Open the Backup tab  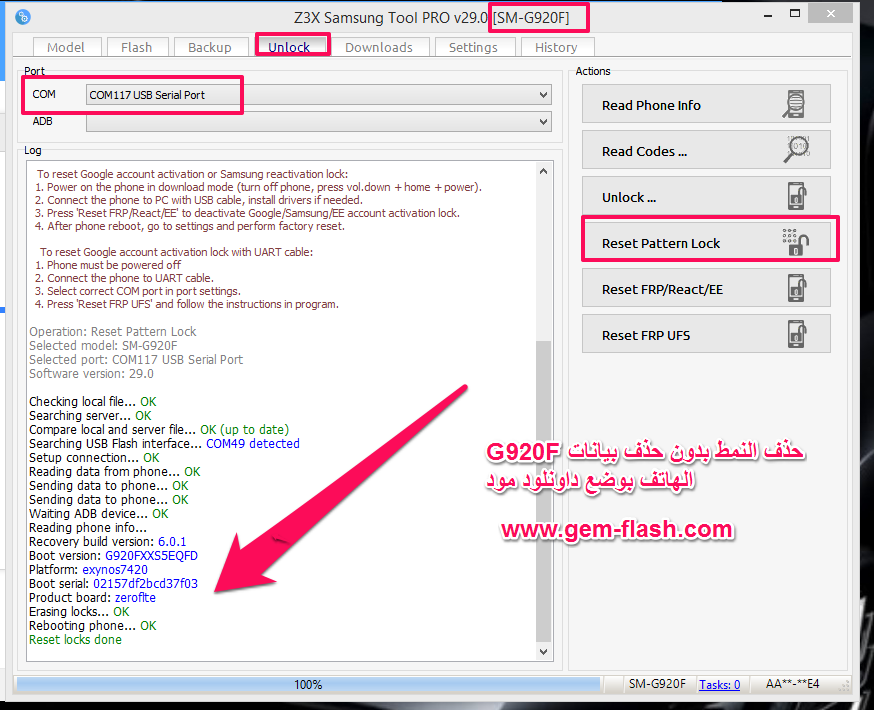210,47
